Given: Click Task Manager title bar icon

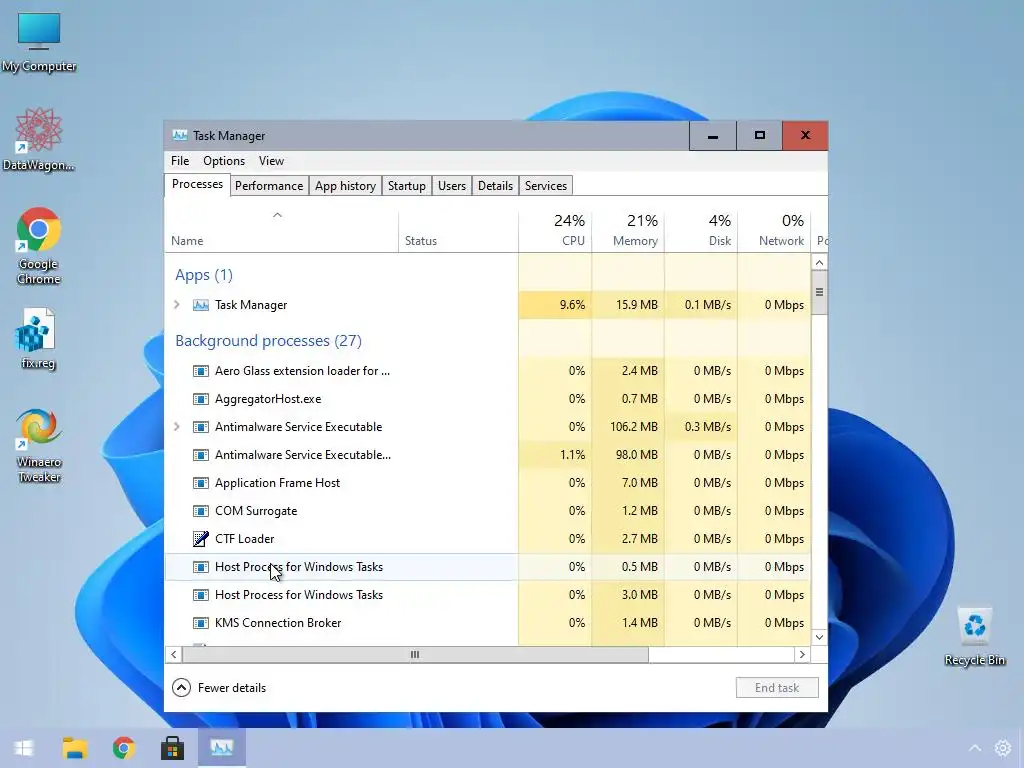Looking at the screenshot, I should coord(180,135).
